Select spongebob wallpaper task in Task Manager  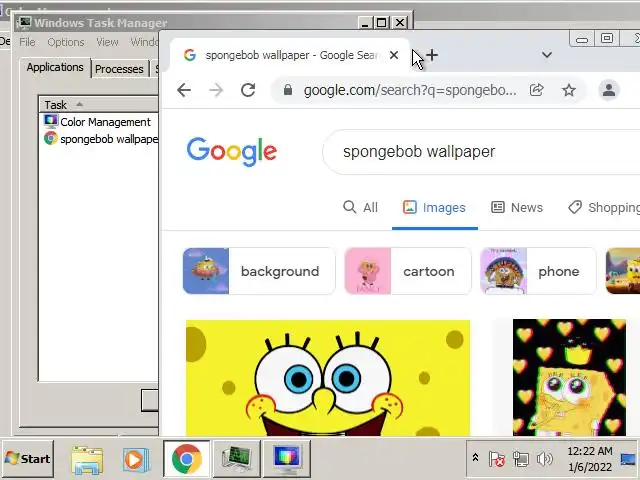[100, 139]
